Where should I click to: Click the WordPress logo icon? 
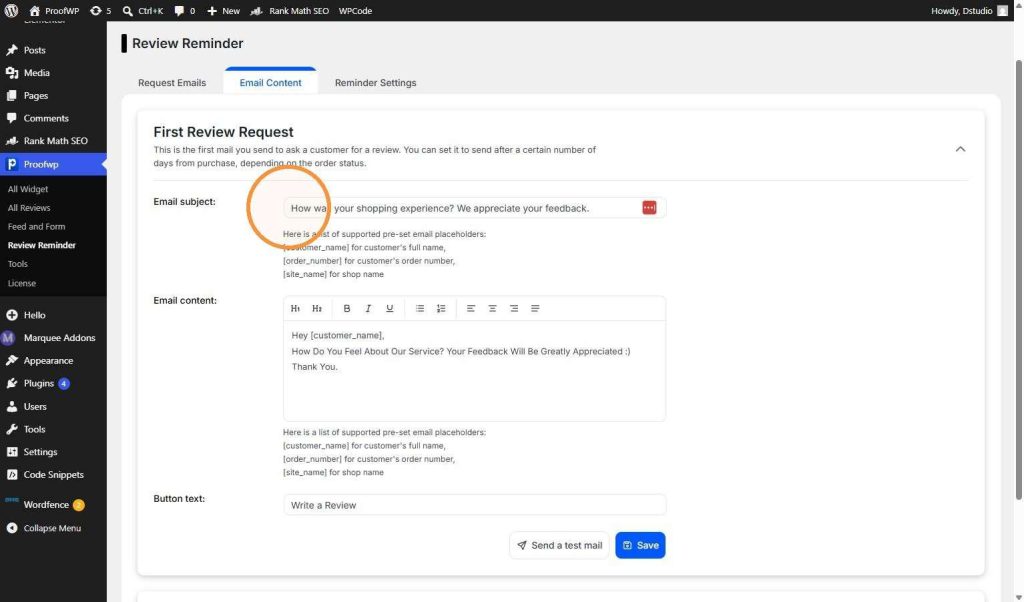[11, 10]
